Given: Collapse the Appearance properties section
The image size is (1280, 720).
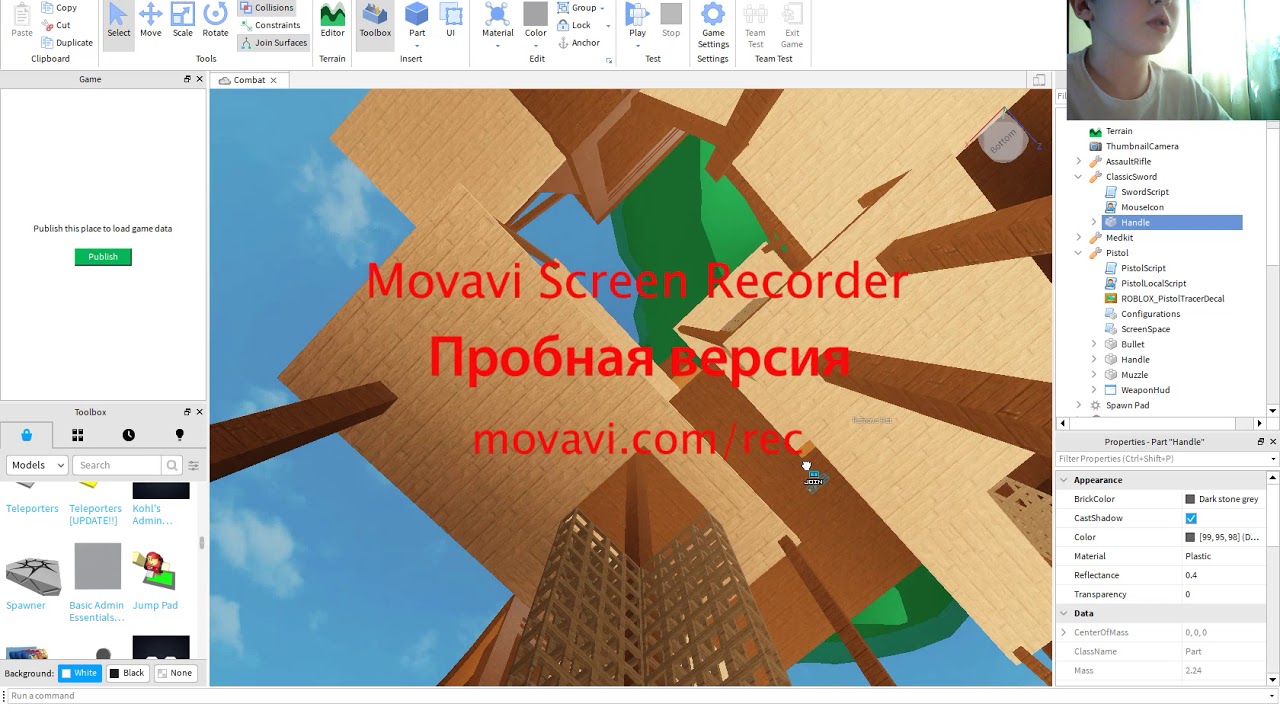Looking at the screenshot, I should (x=1064, y=480).
